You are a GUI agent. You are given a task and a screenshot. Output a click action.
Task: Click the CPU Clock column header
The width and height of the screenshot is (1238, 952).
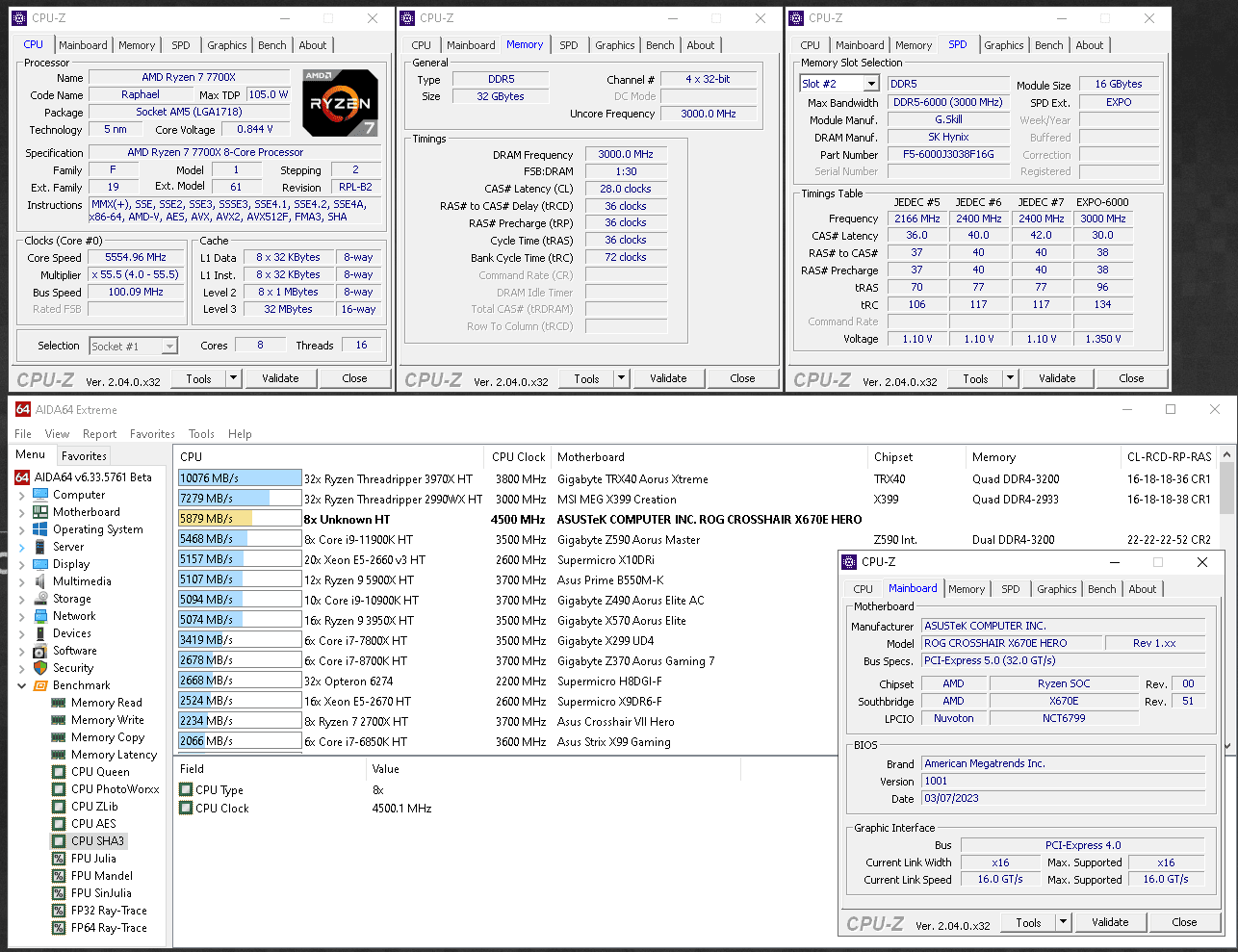click(518, 457)
